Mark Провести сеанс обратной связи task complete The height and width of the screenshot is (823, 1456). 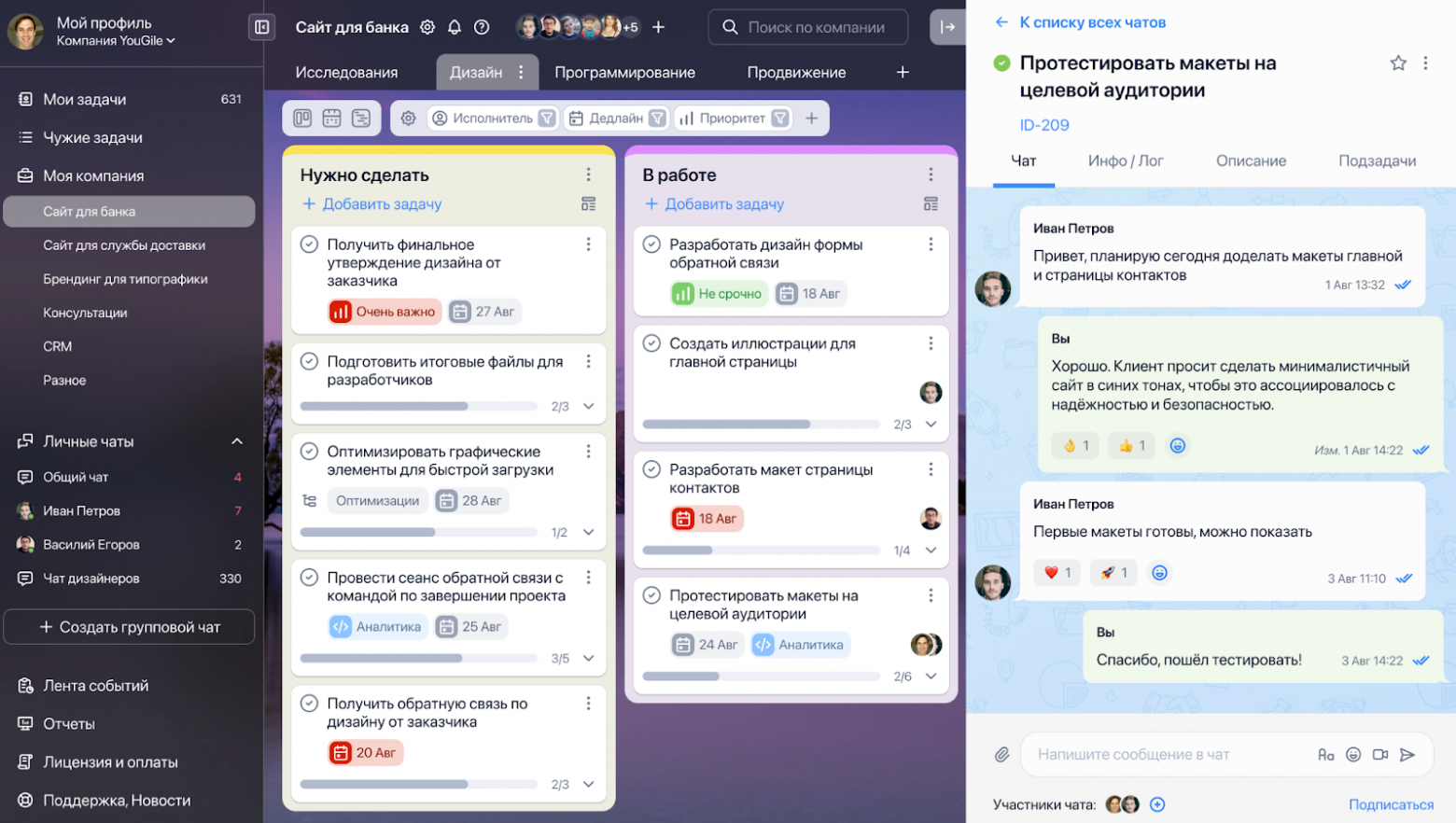(x=309, y=578)
